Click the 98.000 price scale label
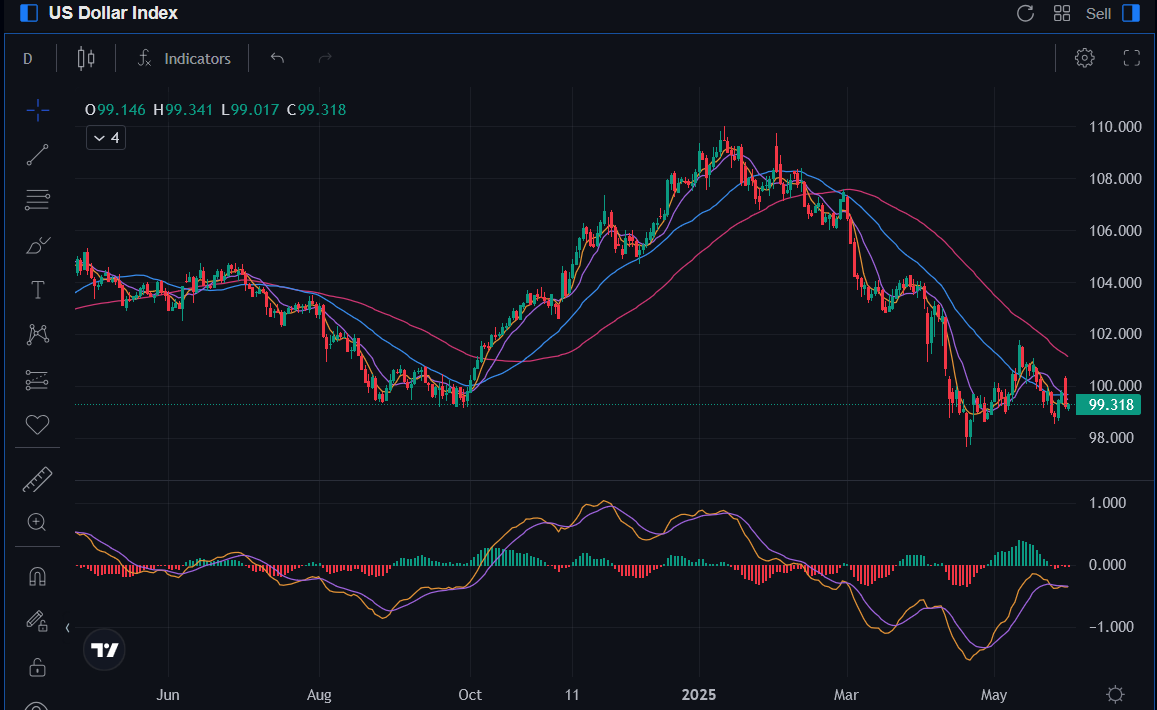Image resolution: width=1157 pixels, height=710 pixels. pyautogui.click(x=1111, y=438)
